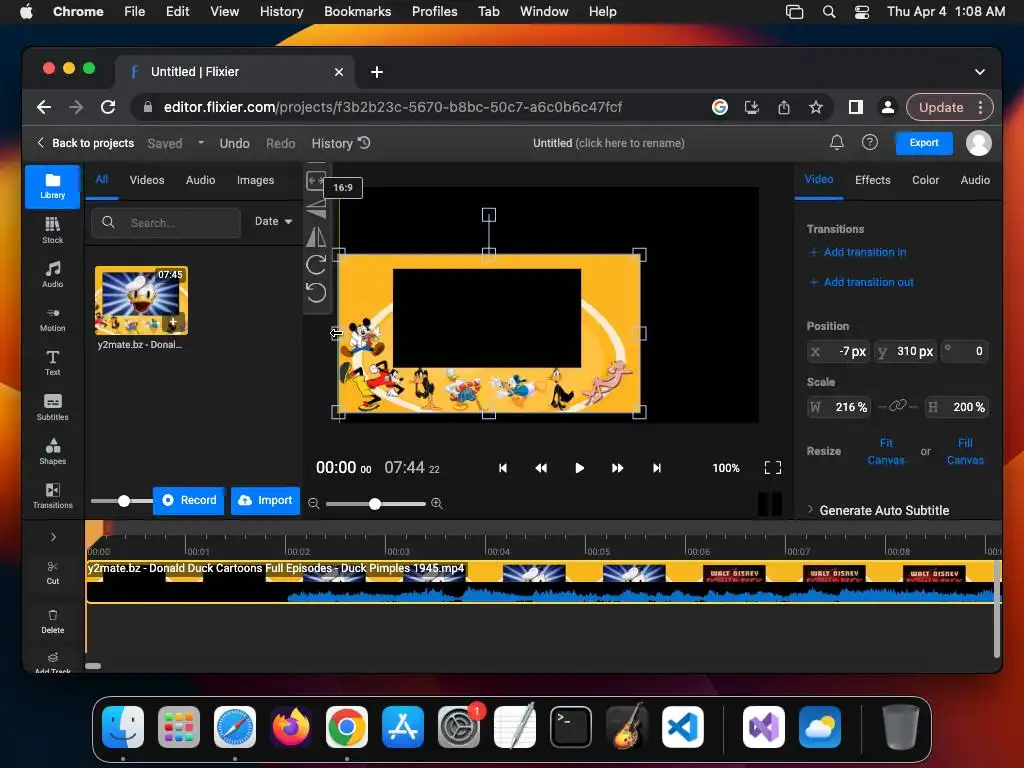This screenshot has height=768, width=1024.
Task: Open the Stock media panel
Action: (x=52, y=231)
